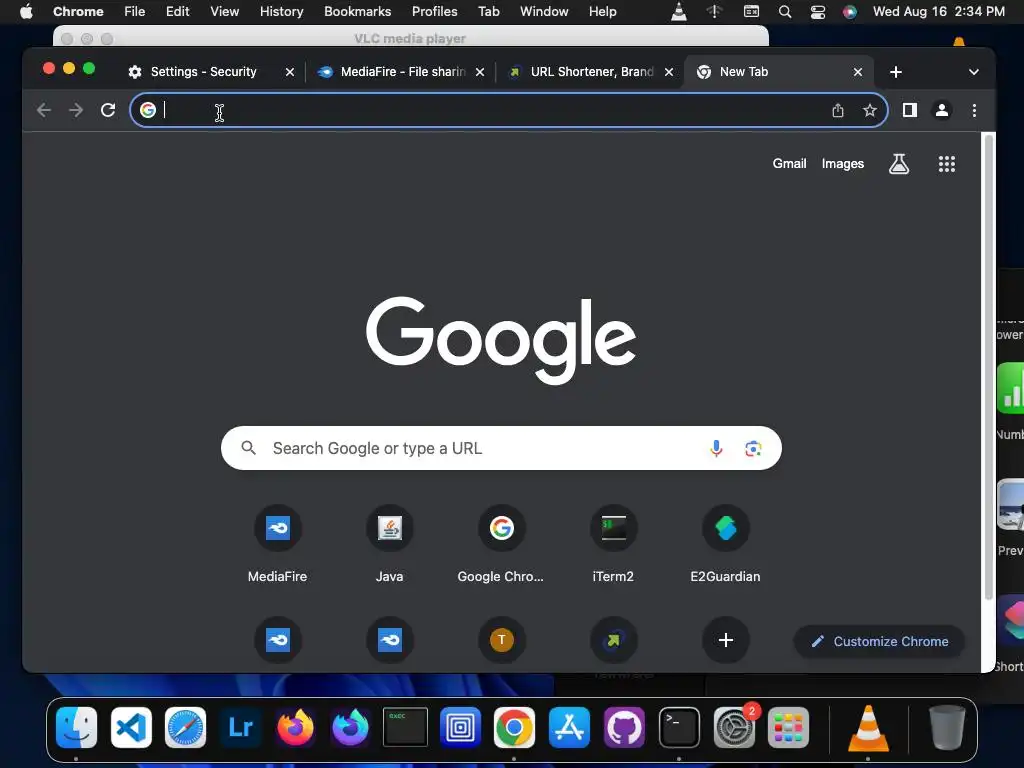
Task: Open the Bookmarks menu
Action: [357, 12]
